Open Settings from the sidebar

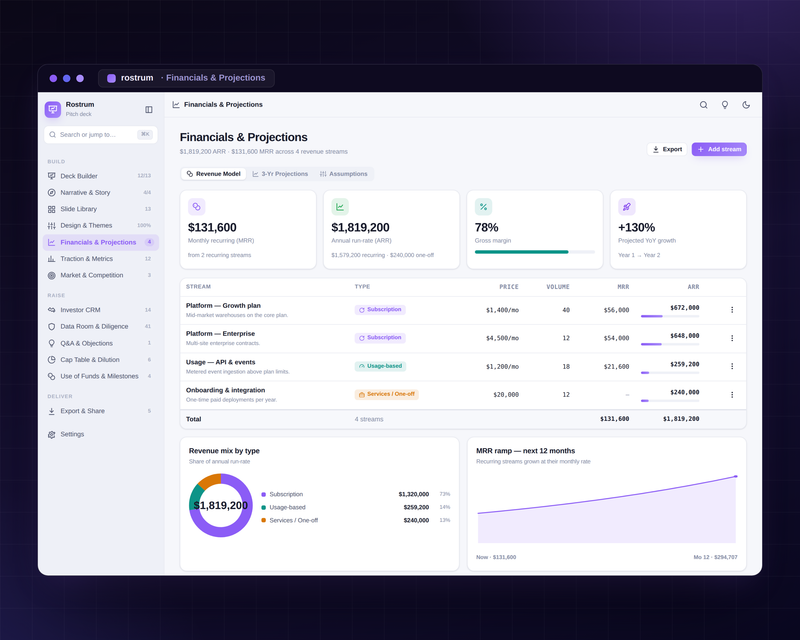[101, 434]
